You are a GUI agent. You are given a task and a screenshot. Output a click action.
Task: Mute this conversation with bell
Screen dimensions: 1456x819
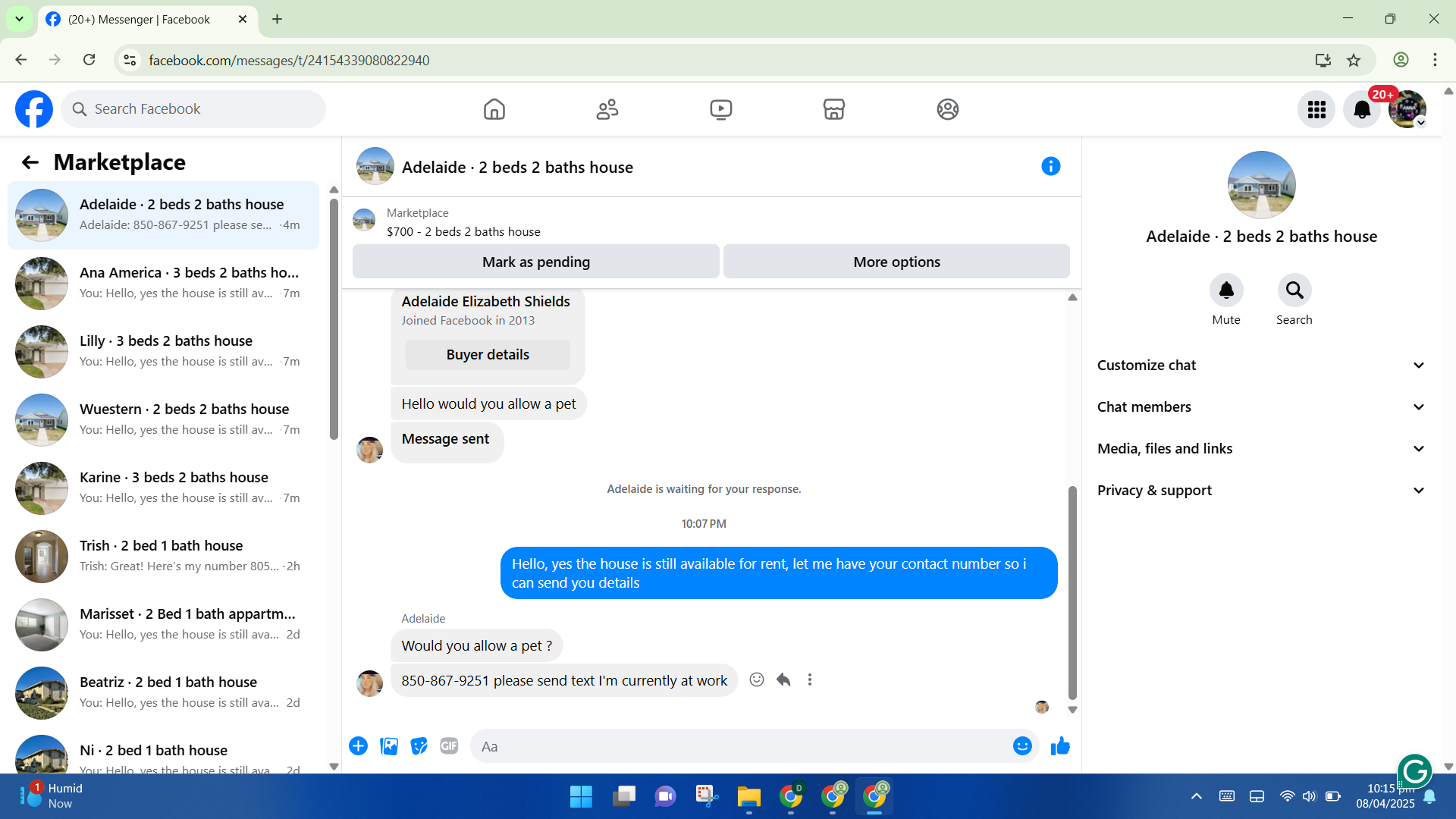(x=1225, y=290)
